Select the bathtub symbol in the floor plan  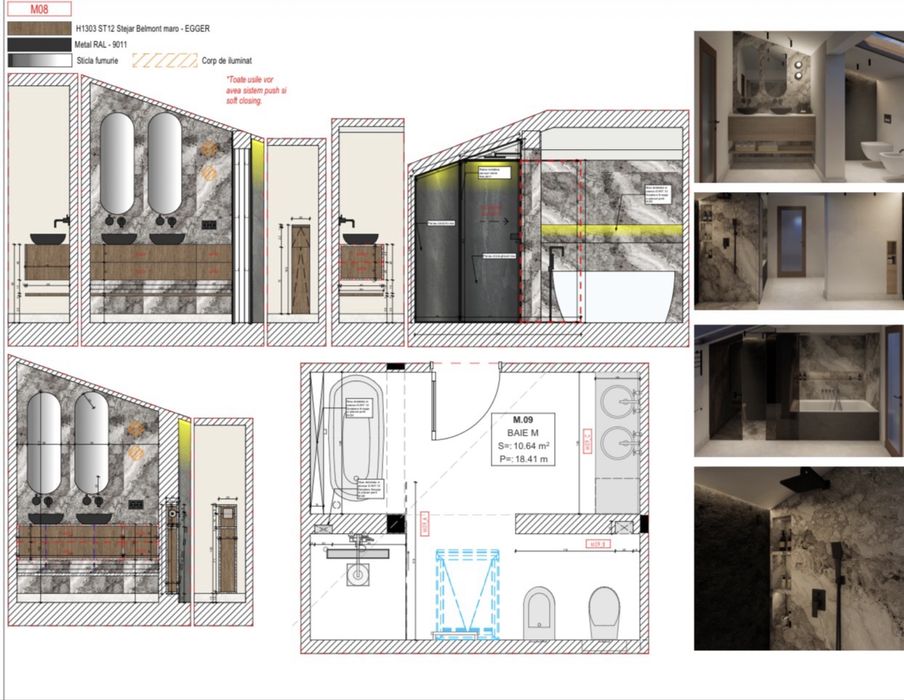(x=356, y=439)
